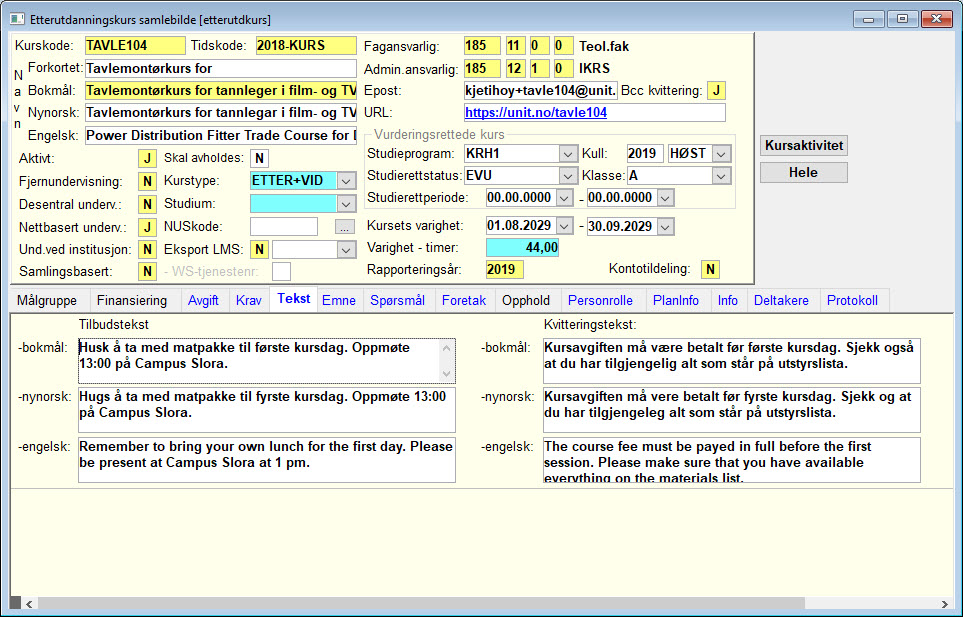This screenshot has height=617, width=963.
Task: Expand the Kurstype dropdown
Action: pos(346,181)
